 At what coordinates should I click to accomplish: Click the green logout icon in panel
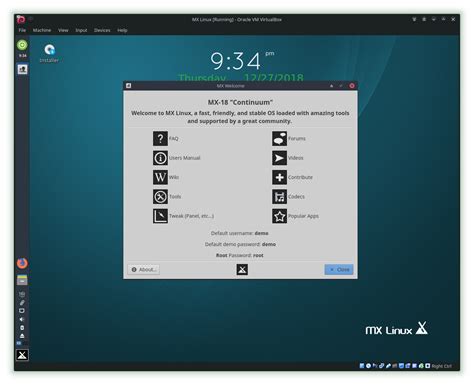tap(22, 45)
